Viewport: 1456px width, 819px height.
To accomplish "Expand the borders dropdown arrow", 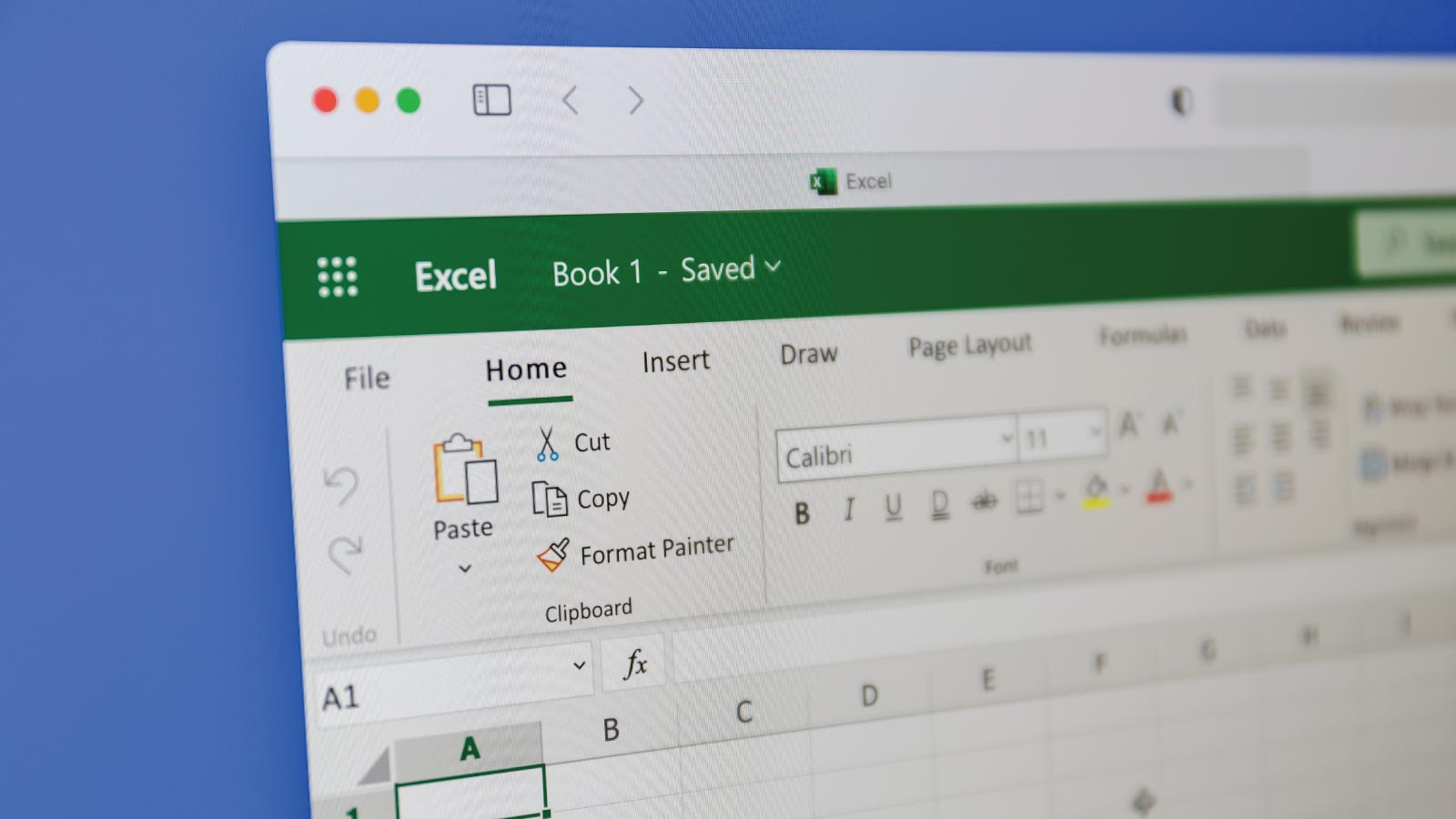I will (x=1059, y=496).
